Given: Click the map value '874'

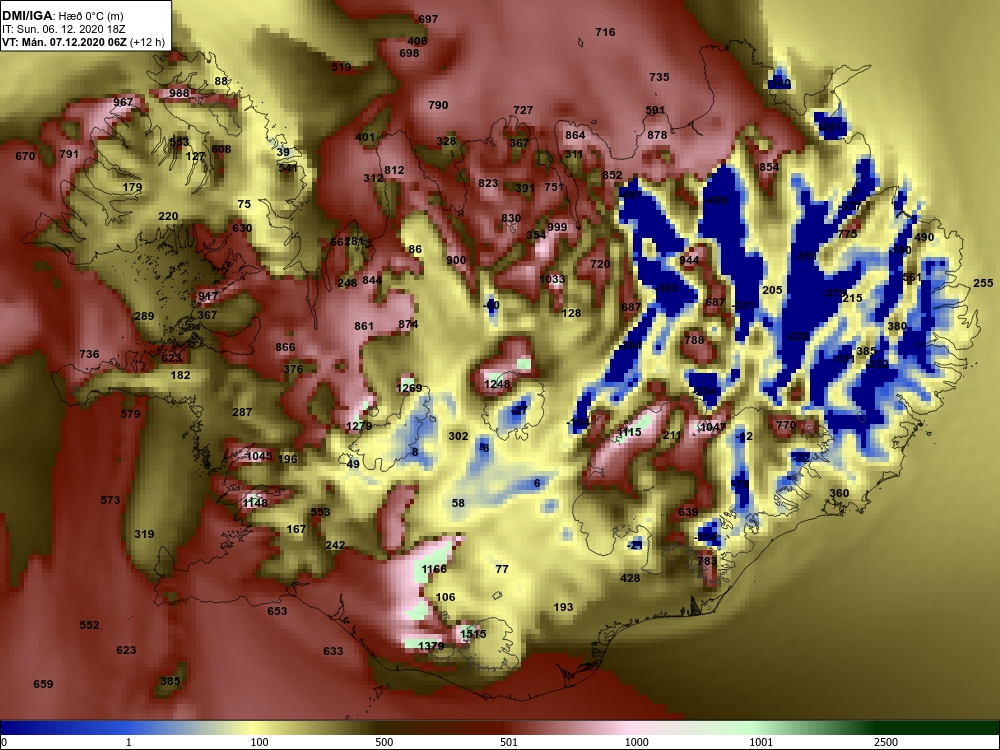Looking at the screenshot, I should 408,325.
